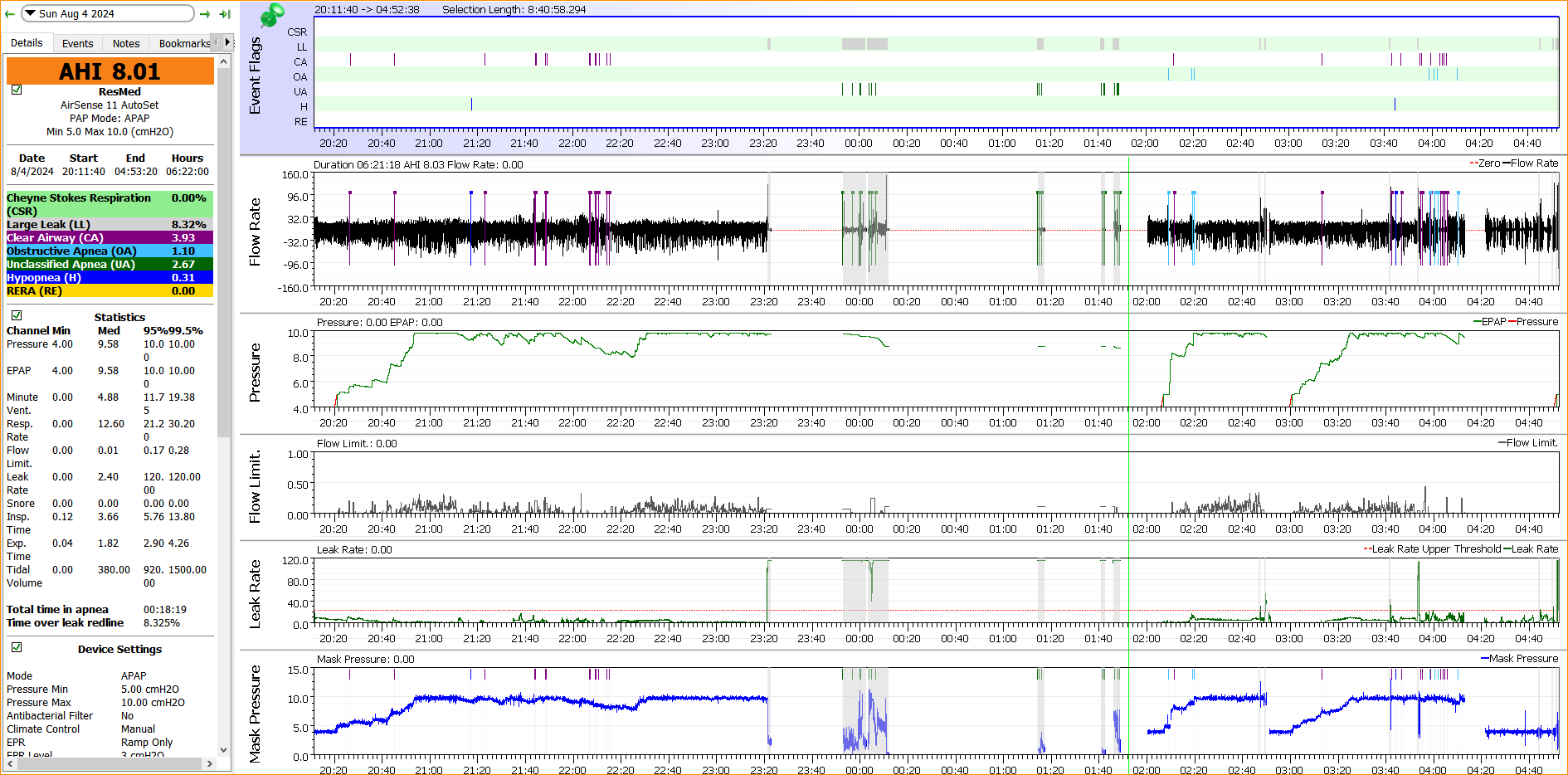Open the Bookmarks tab

coord(184,43)
